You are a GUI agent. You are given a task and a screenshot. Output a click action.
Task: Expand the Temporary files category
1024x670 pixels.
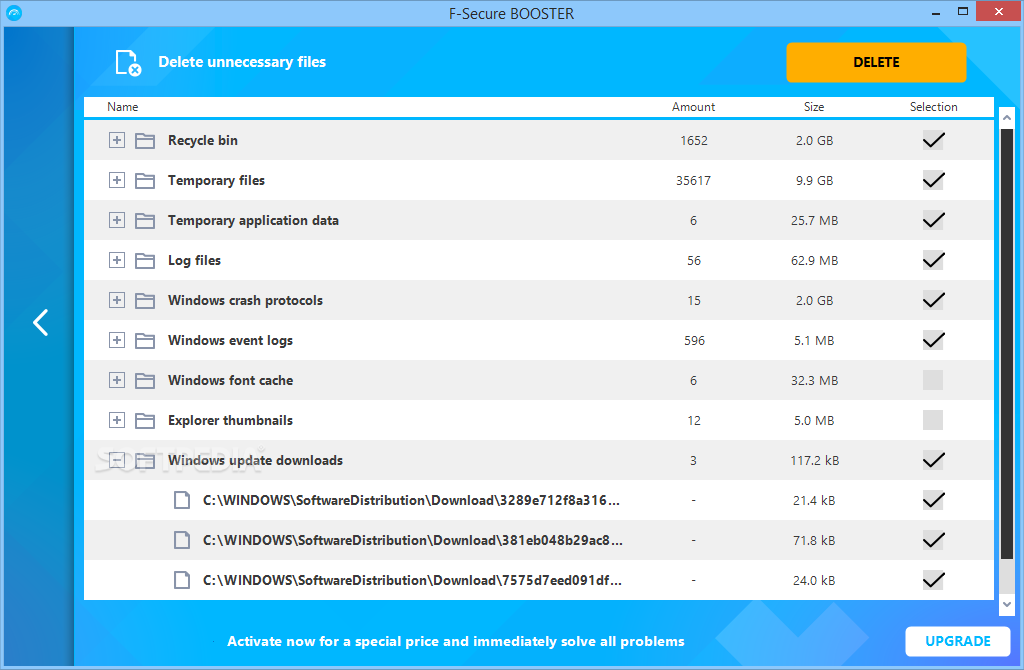(117, 180)
